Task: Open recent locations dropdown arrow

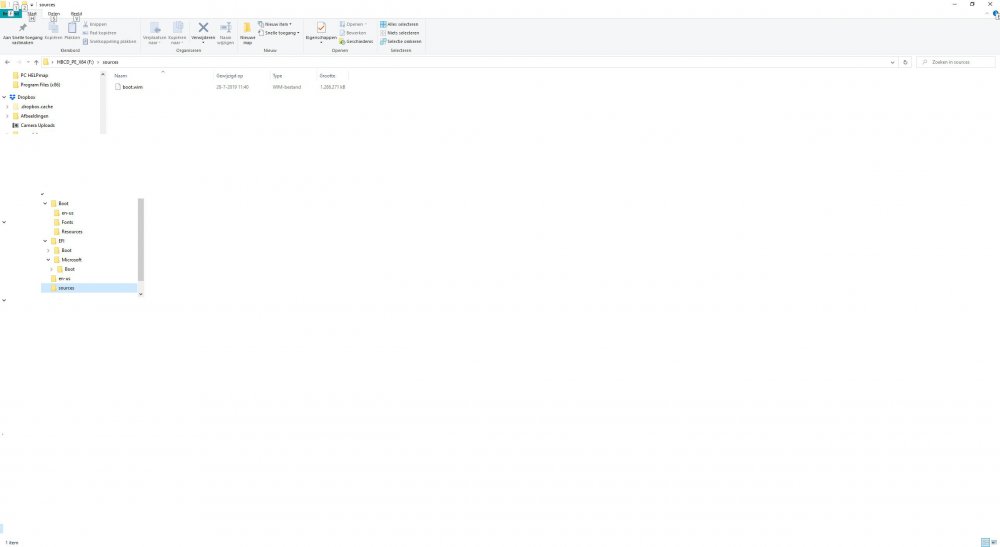Action: 28,62
